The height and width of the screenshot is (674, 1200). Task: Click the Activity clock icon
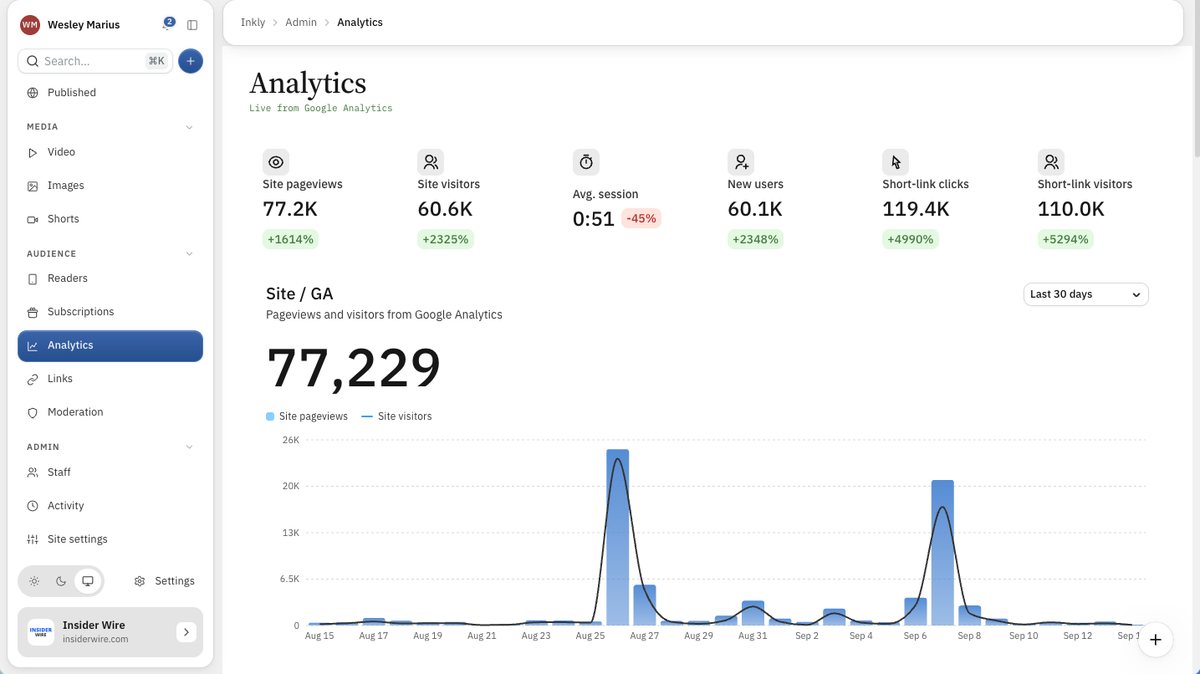click(33, 506)
